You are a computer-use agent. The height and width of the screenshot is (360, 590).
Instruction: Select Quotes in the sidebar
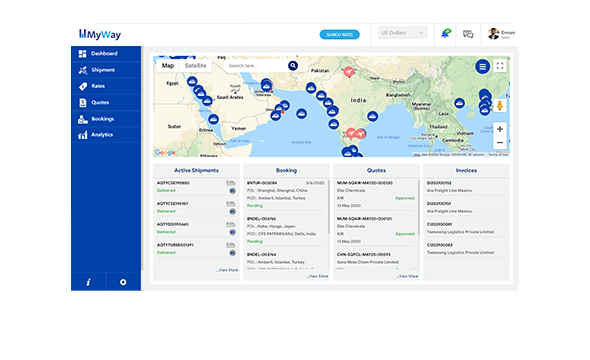106,102
